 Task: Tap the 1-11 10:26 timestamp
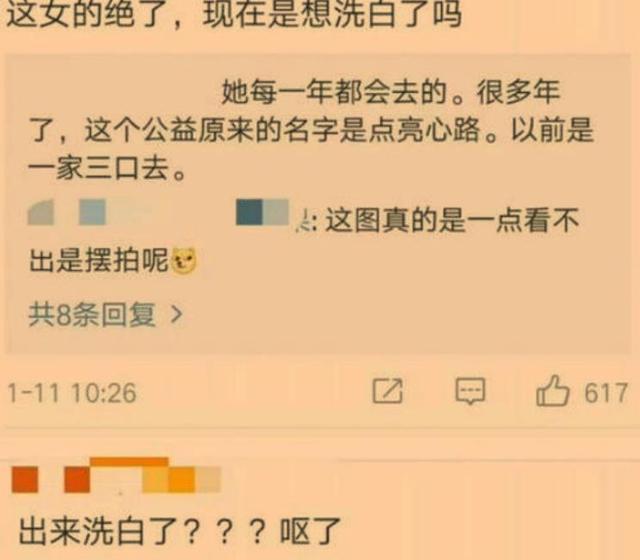pyautogui.click(x=72, y=393)
